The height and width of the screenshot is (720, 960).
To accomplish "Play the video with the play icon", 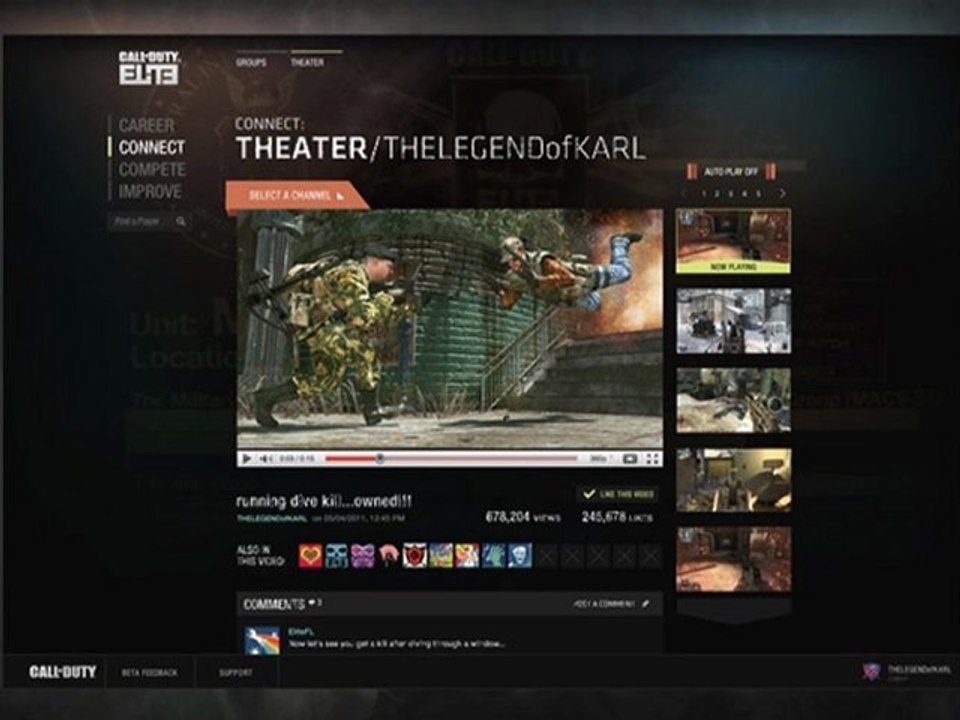I will click(x=246, y=459).
